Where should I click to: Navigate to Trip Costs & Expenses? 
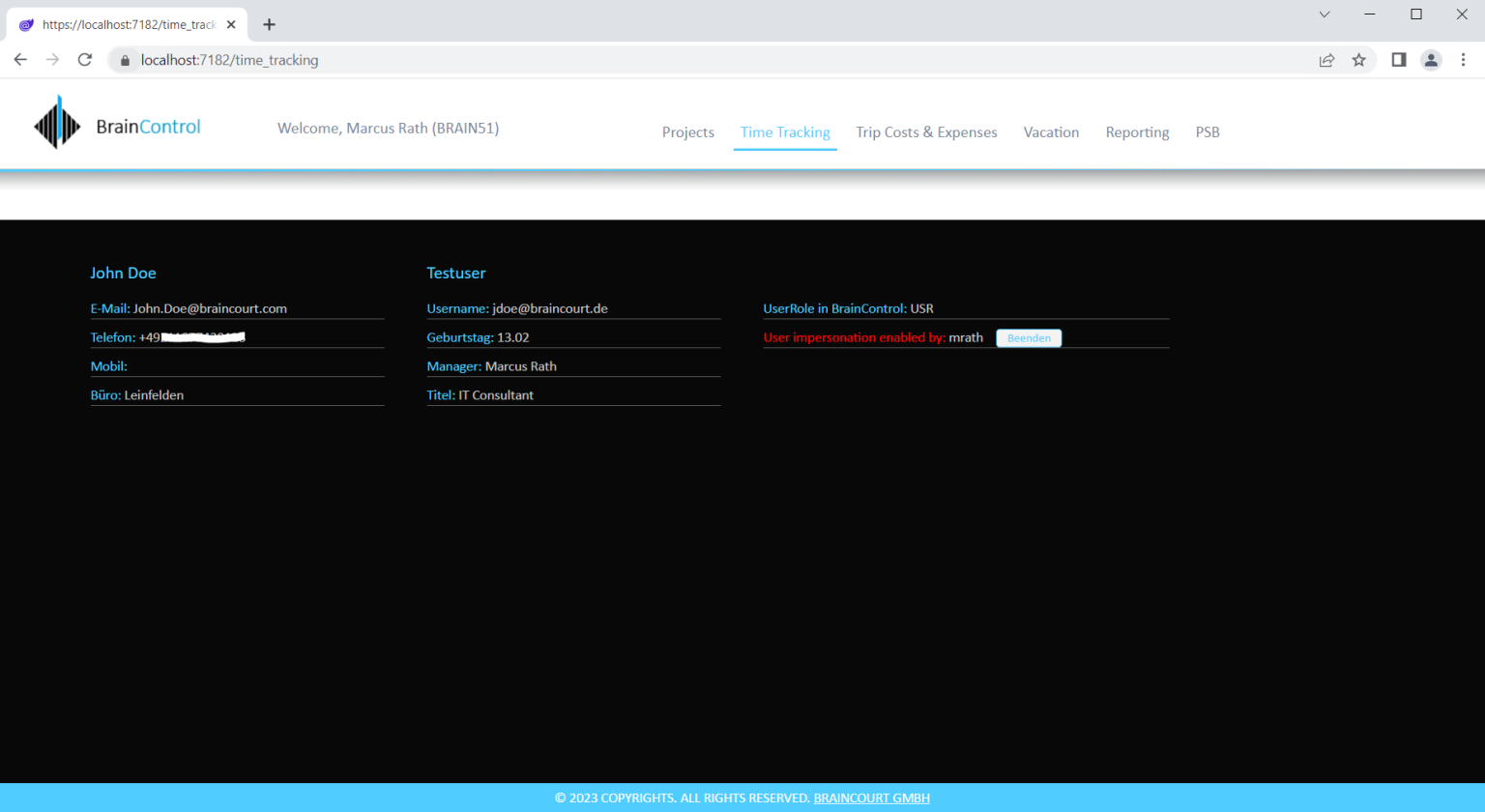click(x=926, y=132)
